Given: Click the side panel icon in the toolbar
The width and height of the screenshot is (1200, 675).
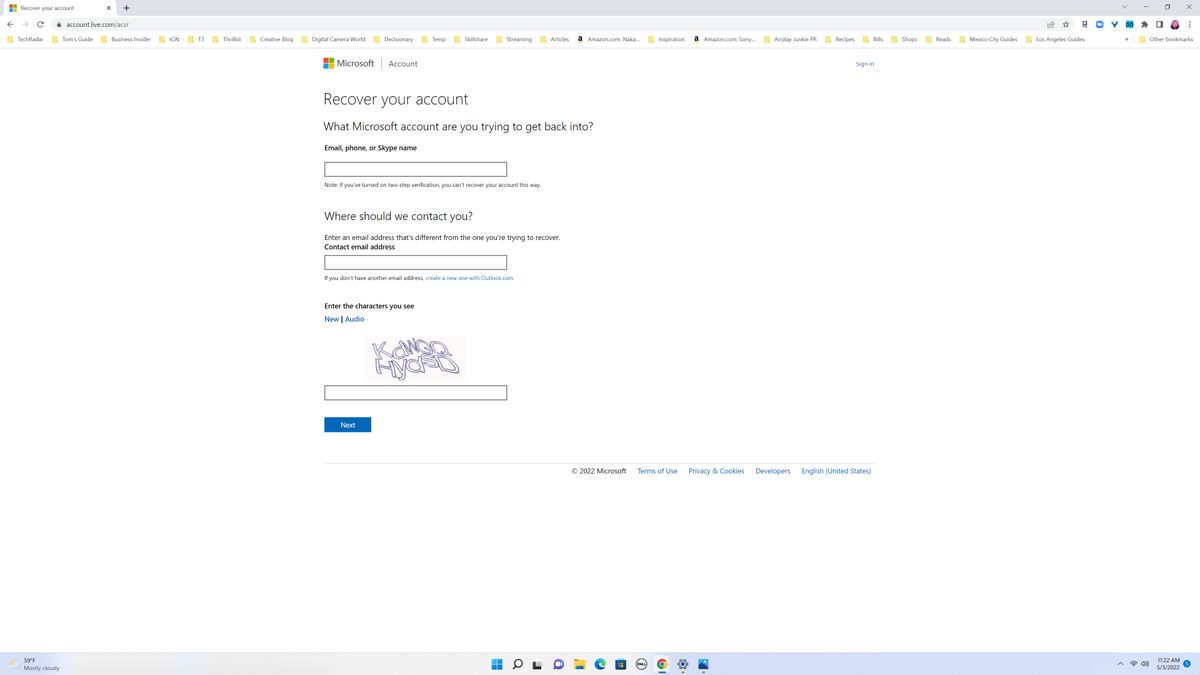Looking at the screenshot, I should coord(1159,24).
